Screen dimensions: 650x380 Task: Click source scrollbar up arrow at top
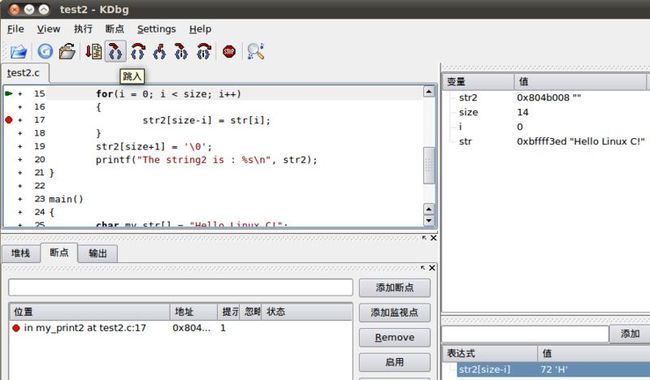tap(429, 92)
